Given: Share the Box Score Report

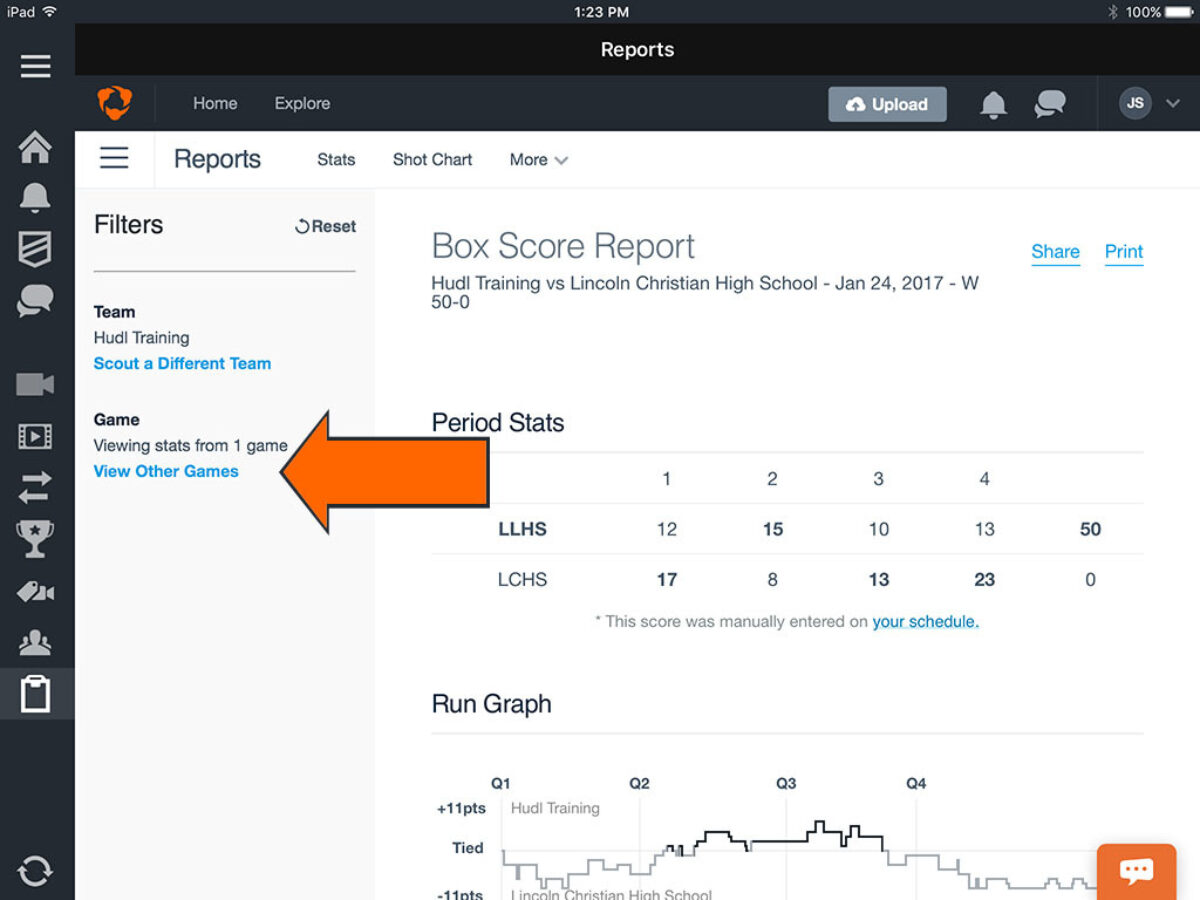Looking at the screenshot, I should [1055, 252].
